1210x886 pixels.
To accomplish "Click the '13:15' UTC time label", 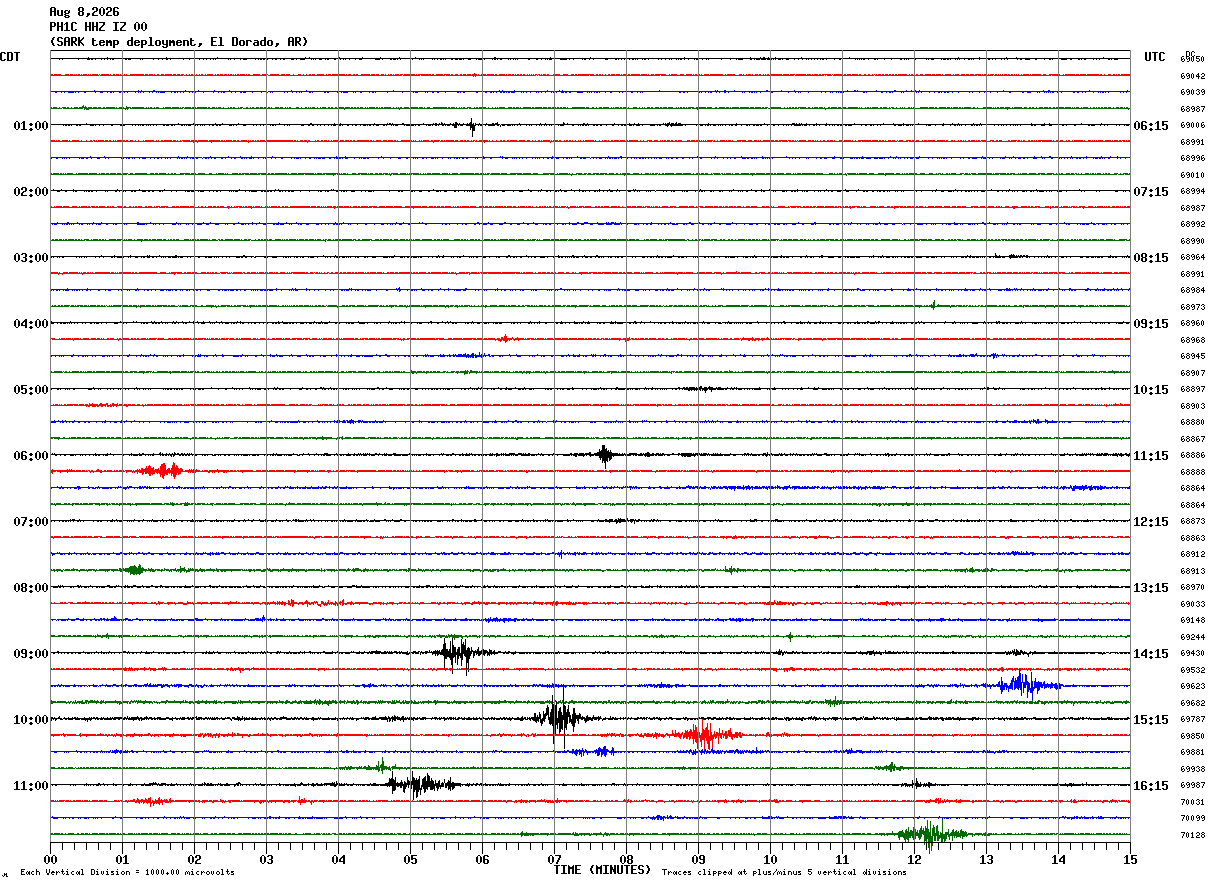I will (x=1151, y=588).
